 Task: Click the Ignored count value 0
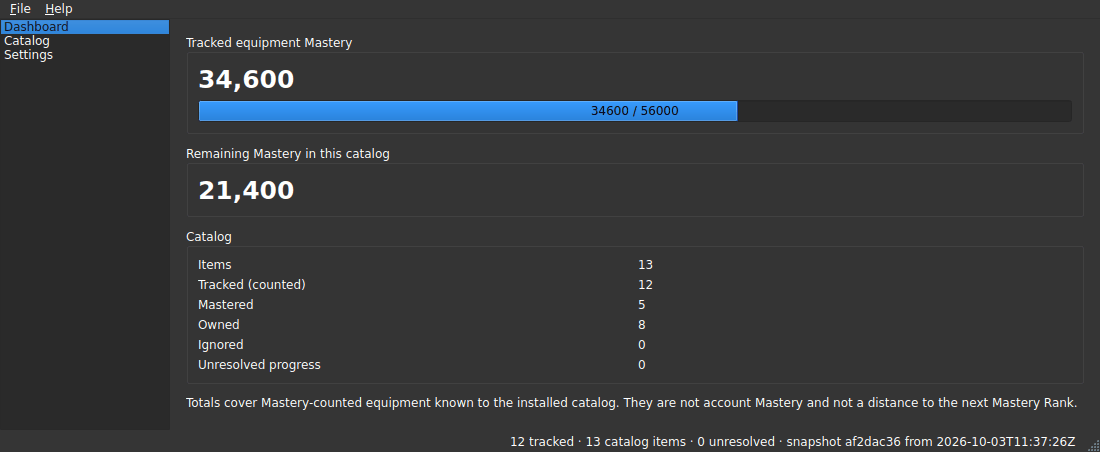click(642, 345)
